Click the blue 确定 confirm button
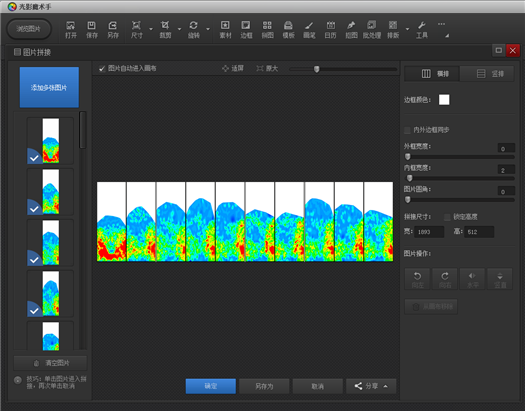This screenshot has width=525, height=411. (x=211, y=386)
